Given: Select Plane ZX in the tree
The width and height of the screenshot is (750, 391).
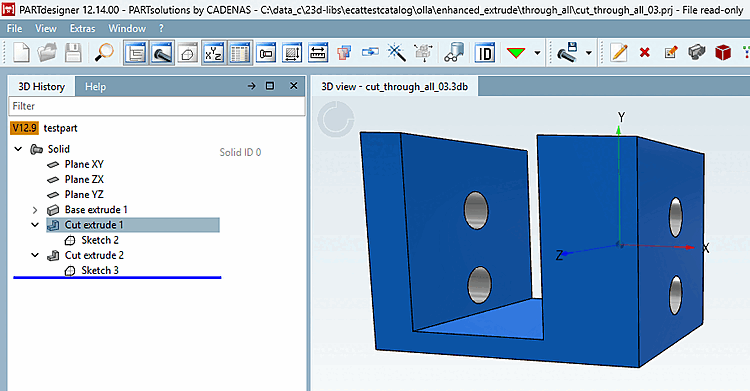Looking at the screenshot, I should (x=84, y=179).
